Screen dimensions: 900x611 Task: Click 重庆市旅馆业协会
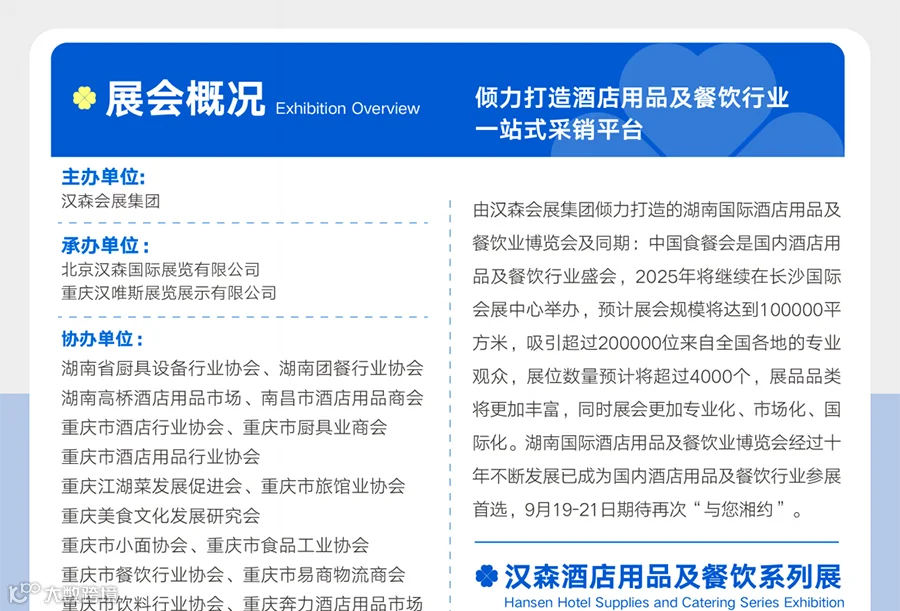(333, 486)
